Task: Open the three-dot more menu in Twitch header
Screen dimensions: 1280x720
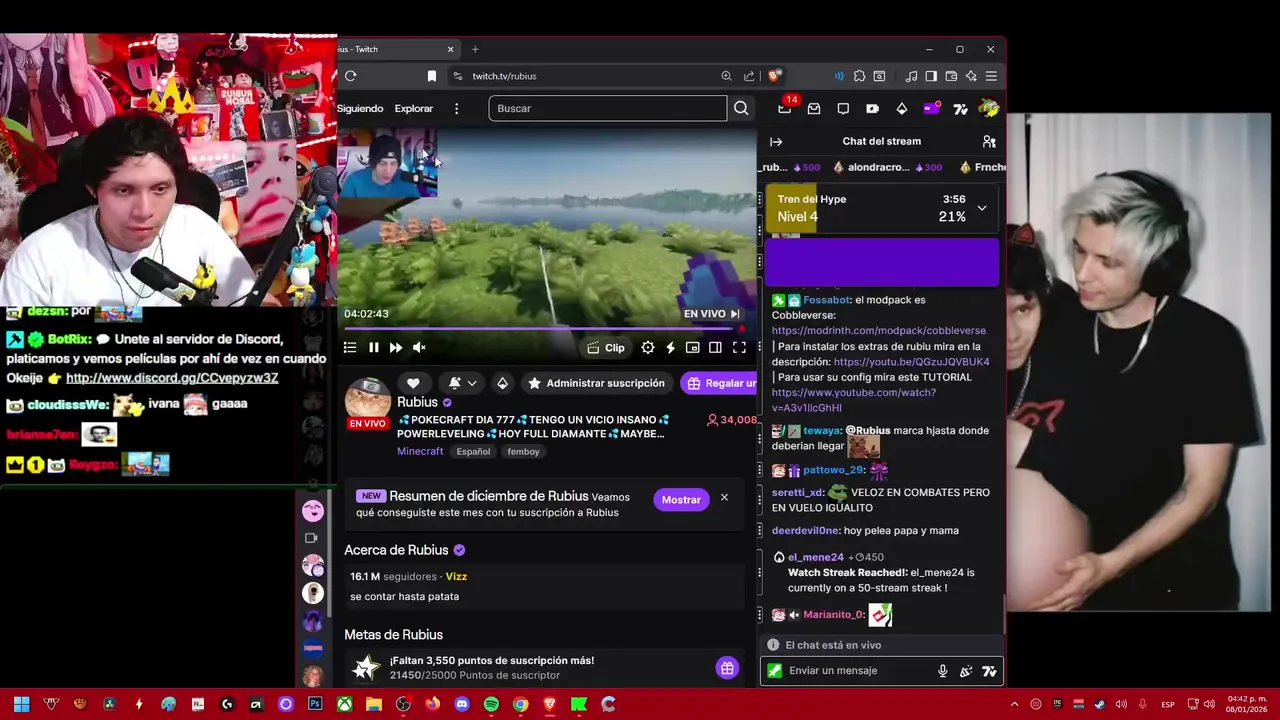Action: 456,108
